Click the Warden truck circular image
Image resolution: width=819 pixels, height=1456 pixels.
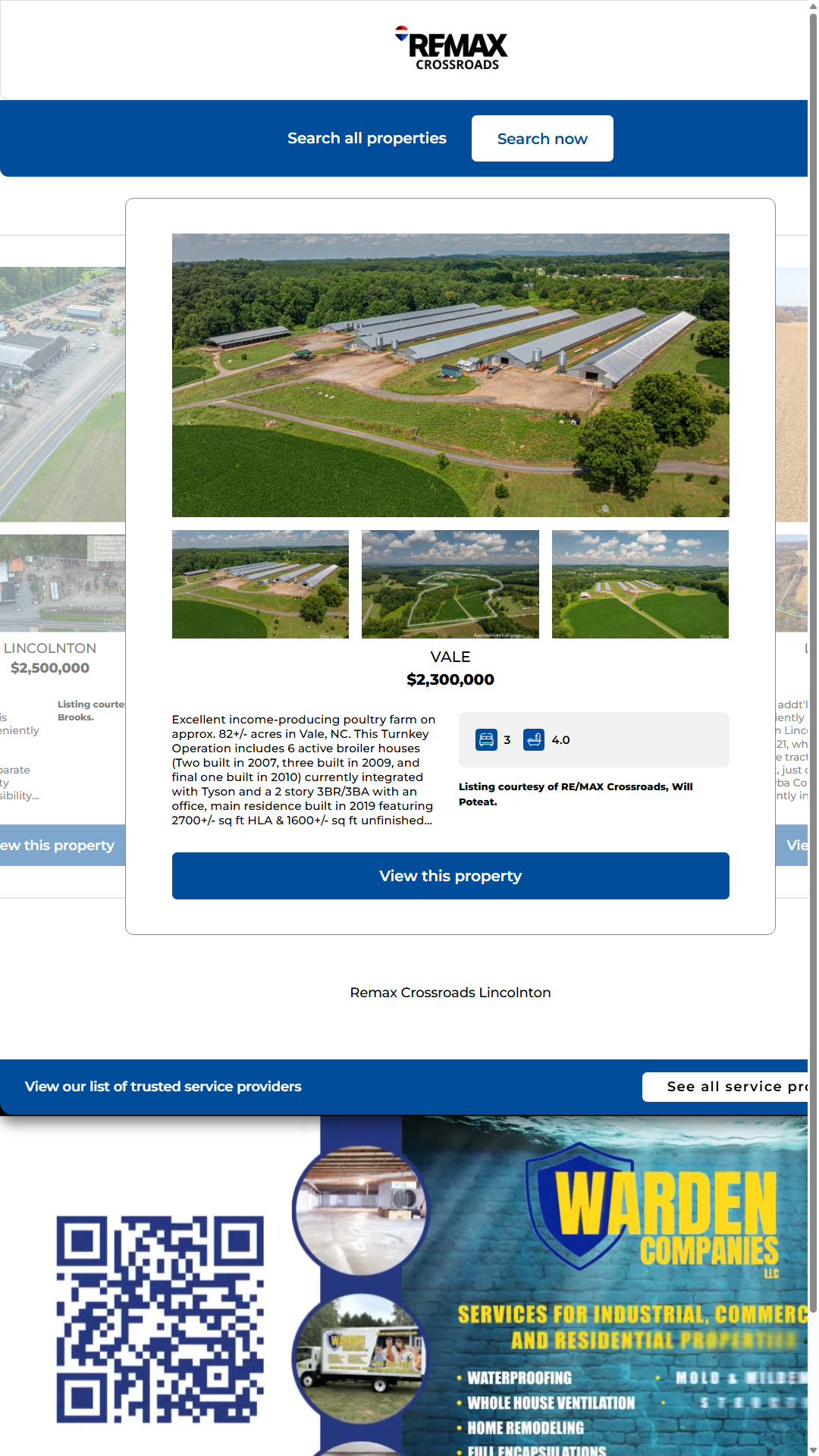361,1354
